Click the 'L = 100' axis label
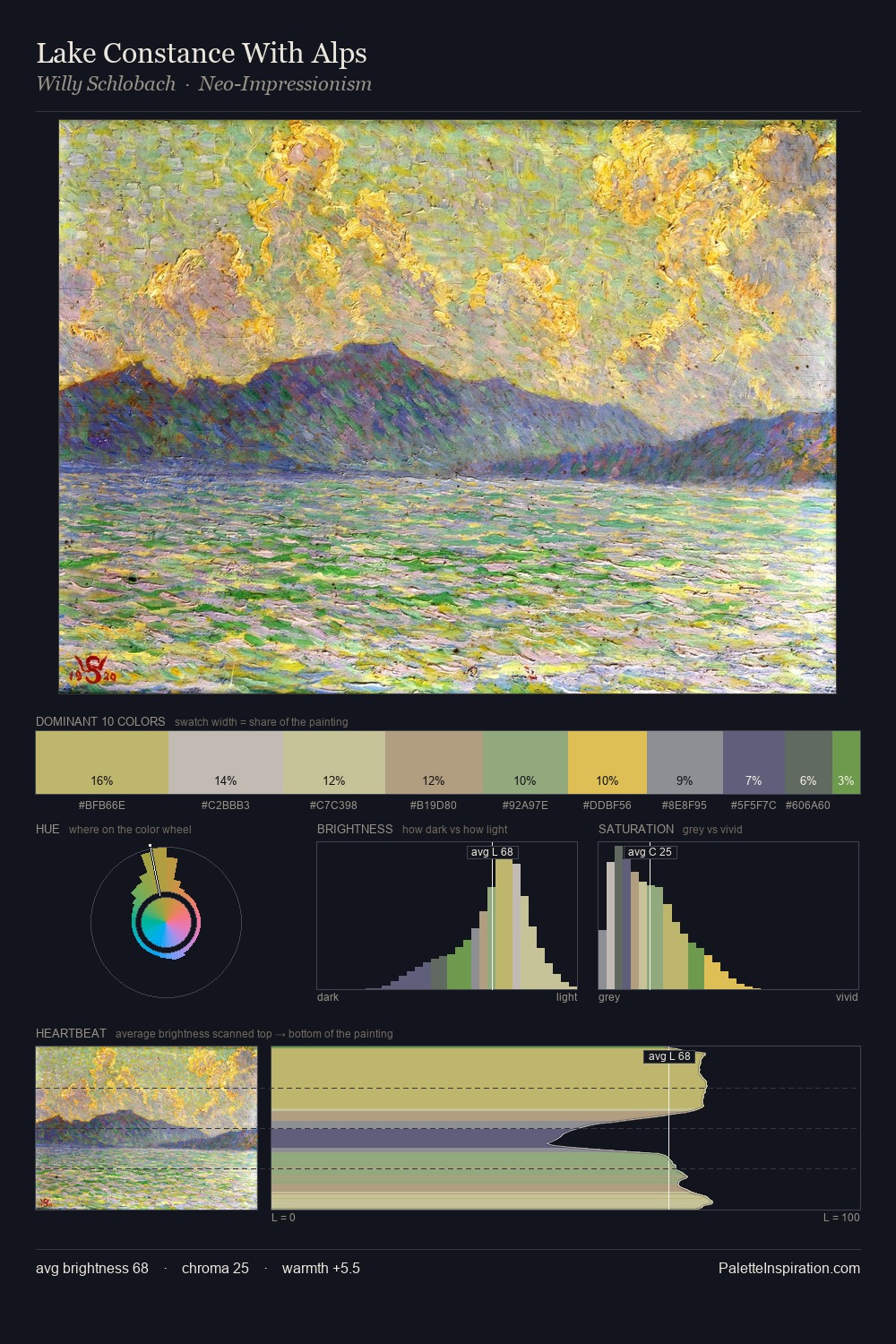 pyautogui.click(x=841, y=1218)
